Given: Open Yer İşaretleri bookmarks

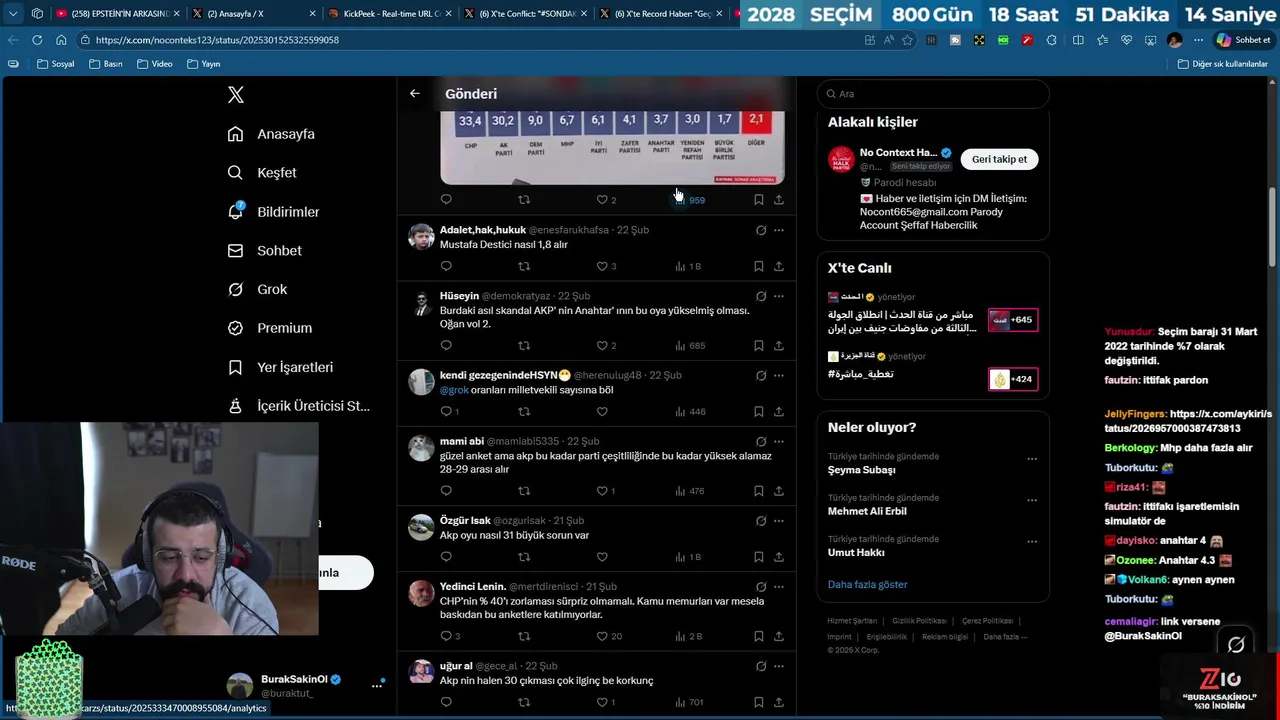Looking at the screenshot, I should point(280,367).
